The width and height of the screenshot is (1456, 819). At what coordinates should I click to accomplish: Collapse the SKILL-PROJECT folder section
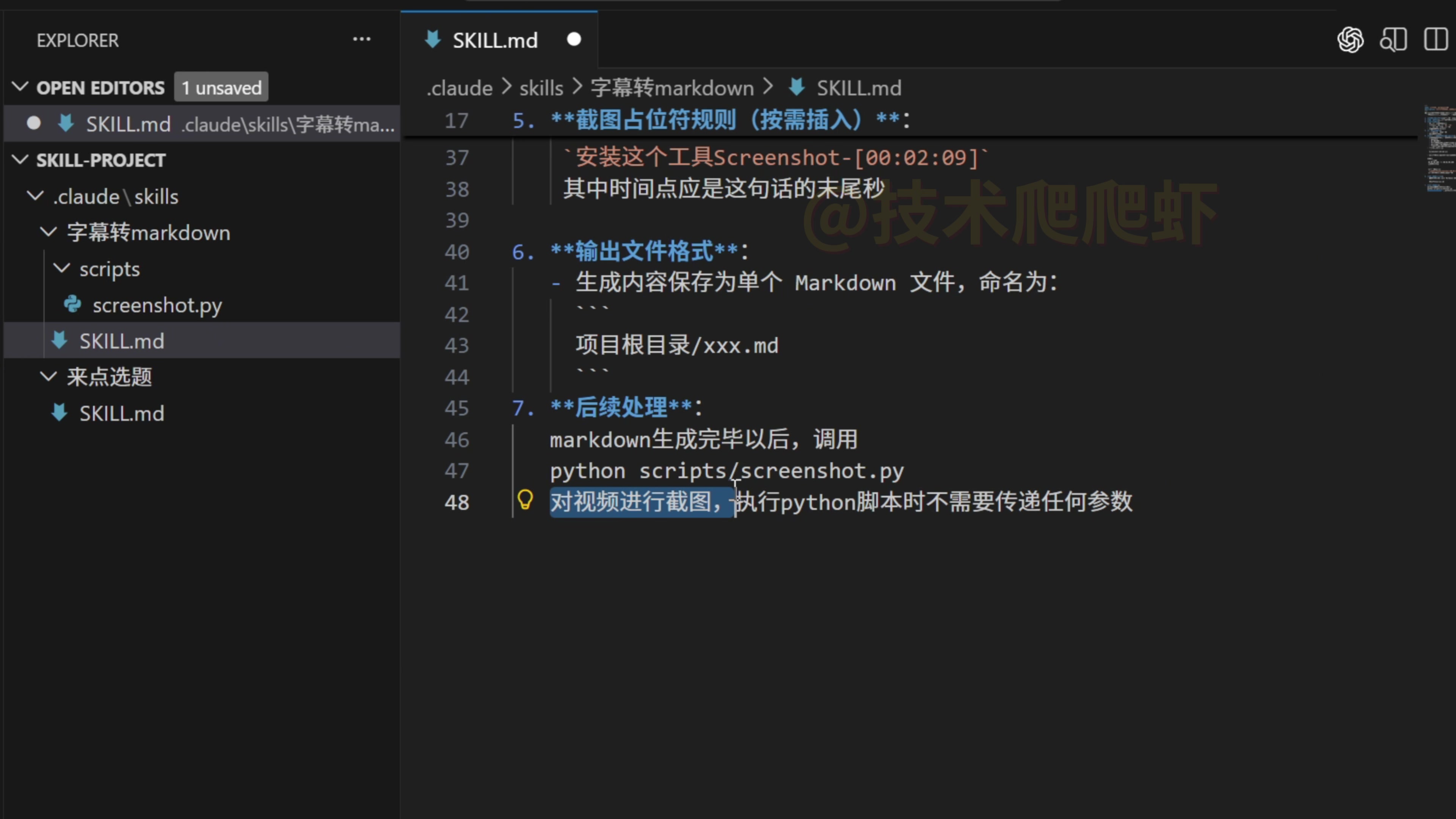(20, 160)
